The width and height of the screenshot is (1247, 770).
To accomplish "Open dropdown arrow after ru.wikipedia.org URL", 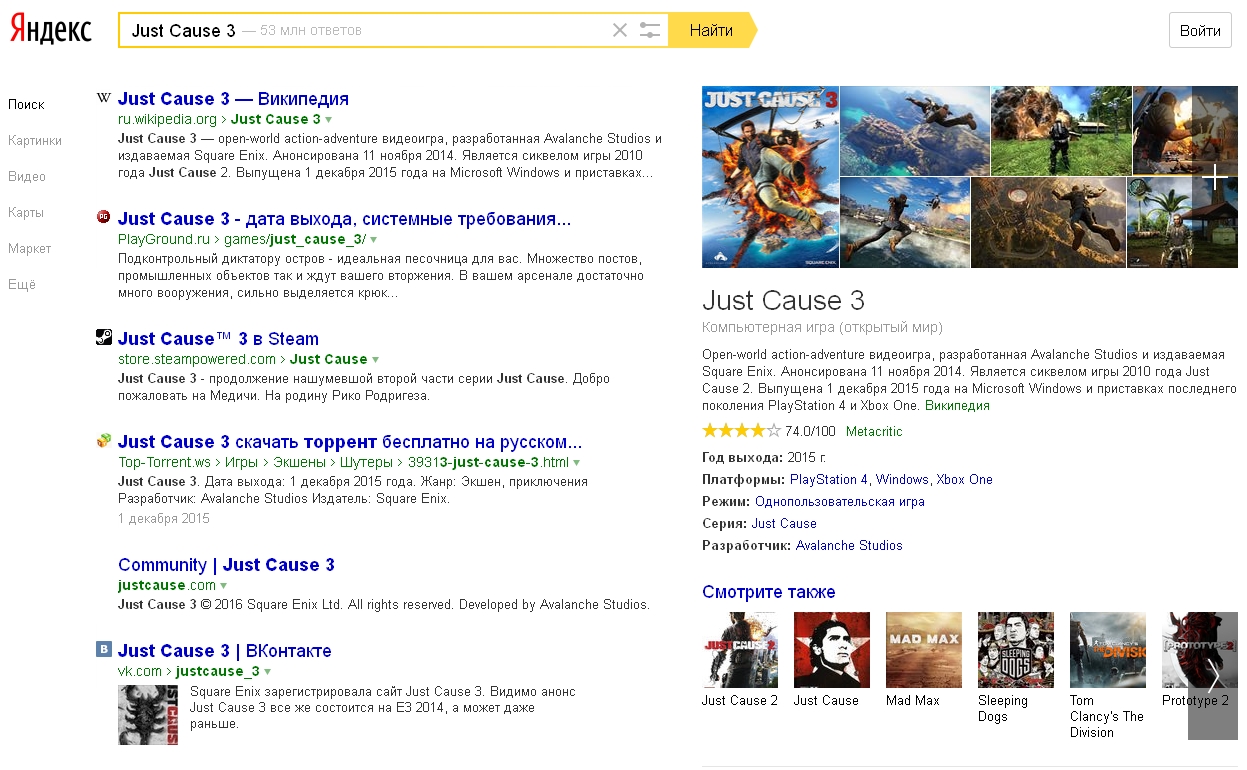I will pos(329,120).
